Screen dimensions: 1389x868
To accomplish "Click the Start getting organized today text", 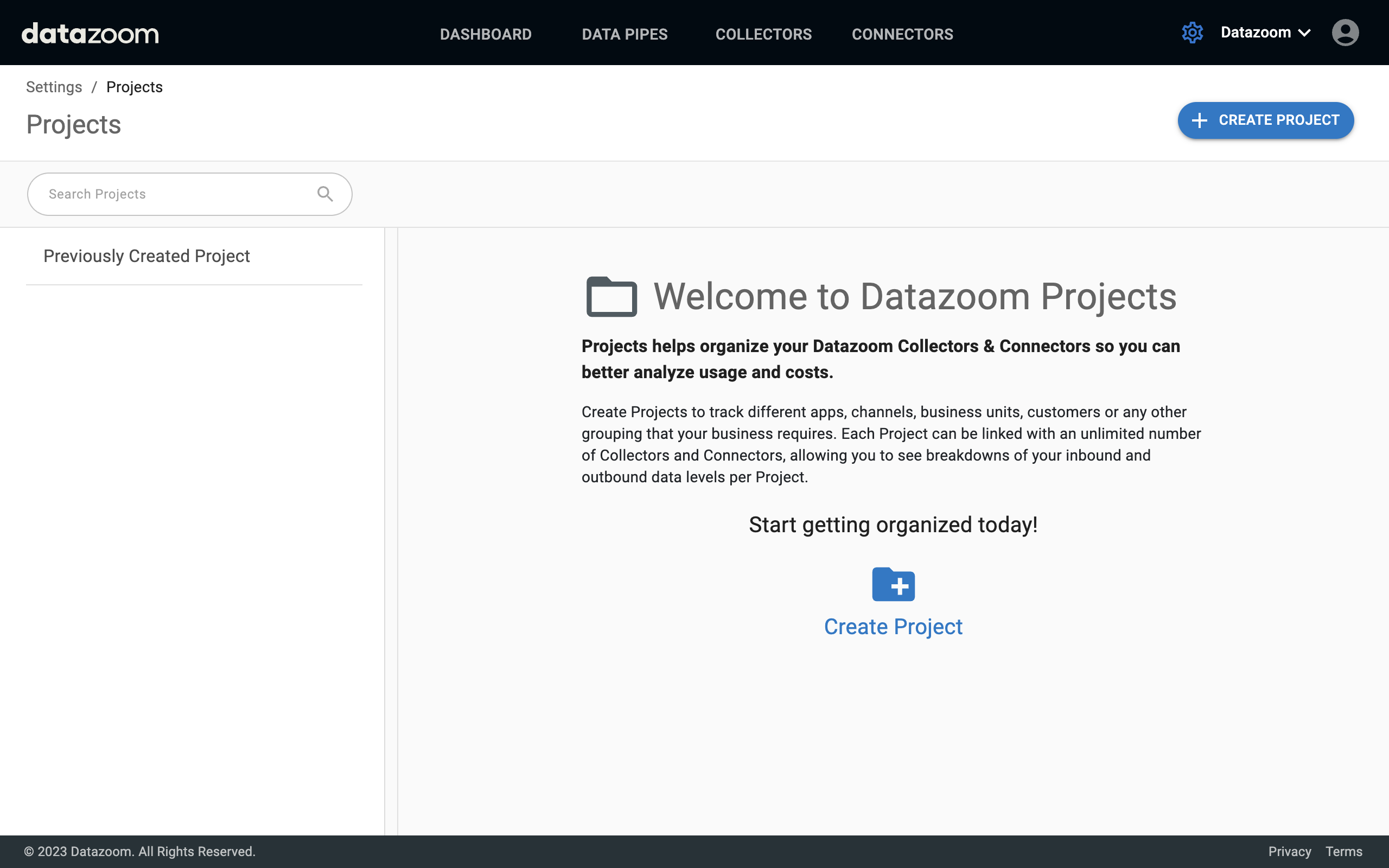I will [893, 525].
